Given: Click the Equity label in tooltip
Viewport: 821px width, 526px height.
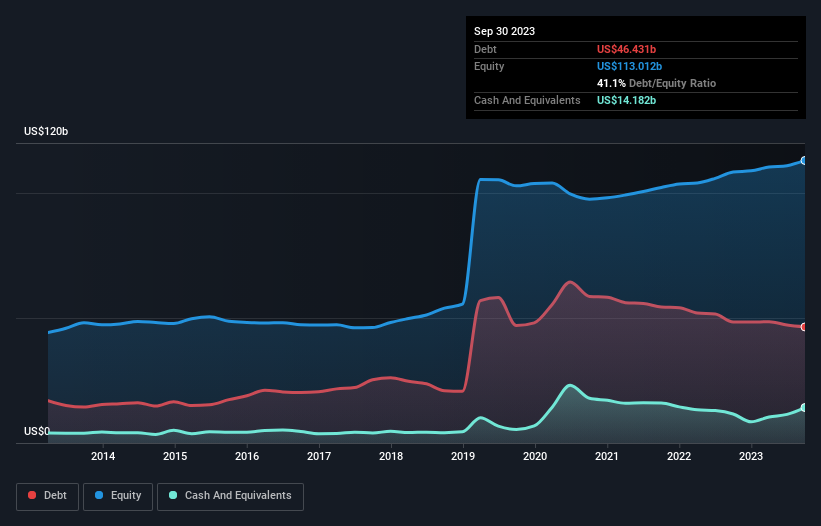Looking at the screenshot, I should [x=489, y=66].
